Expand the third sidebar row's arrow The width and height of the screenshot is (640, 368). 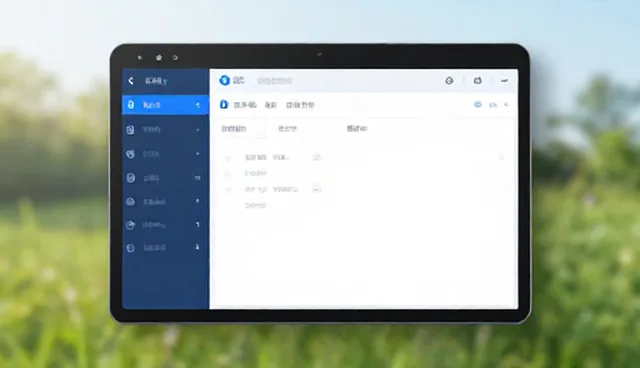(x=198, y=154)
